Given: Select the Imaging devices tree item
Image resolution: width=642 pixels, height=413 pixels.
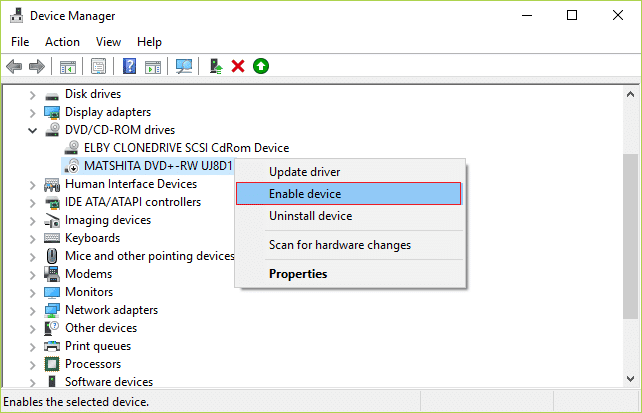Looking at the screenshot, I should [x=108, y=220].
